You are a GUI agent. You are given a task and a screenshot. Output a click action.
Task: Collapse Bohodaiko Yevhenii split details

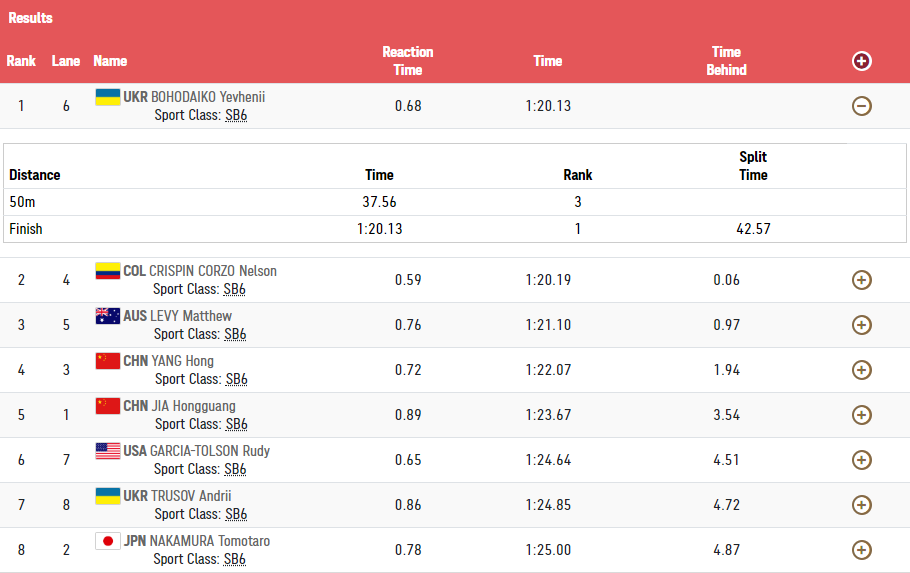coord(861,106)
